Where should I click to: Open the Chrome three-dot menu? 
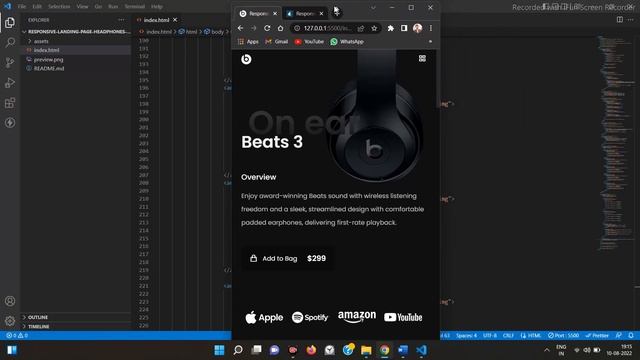coord(431,28)
